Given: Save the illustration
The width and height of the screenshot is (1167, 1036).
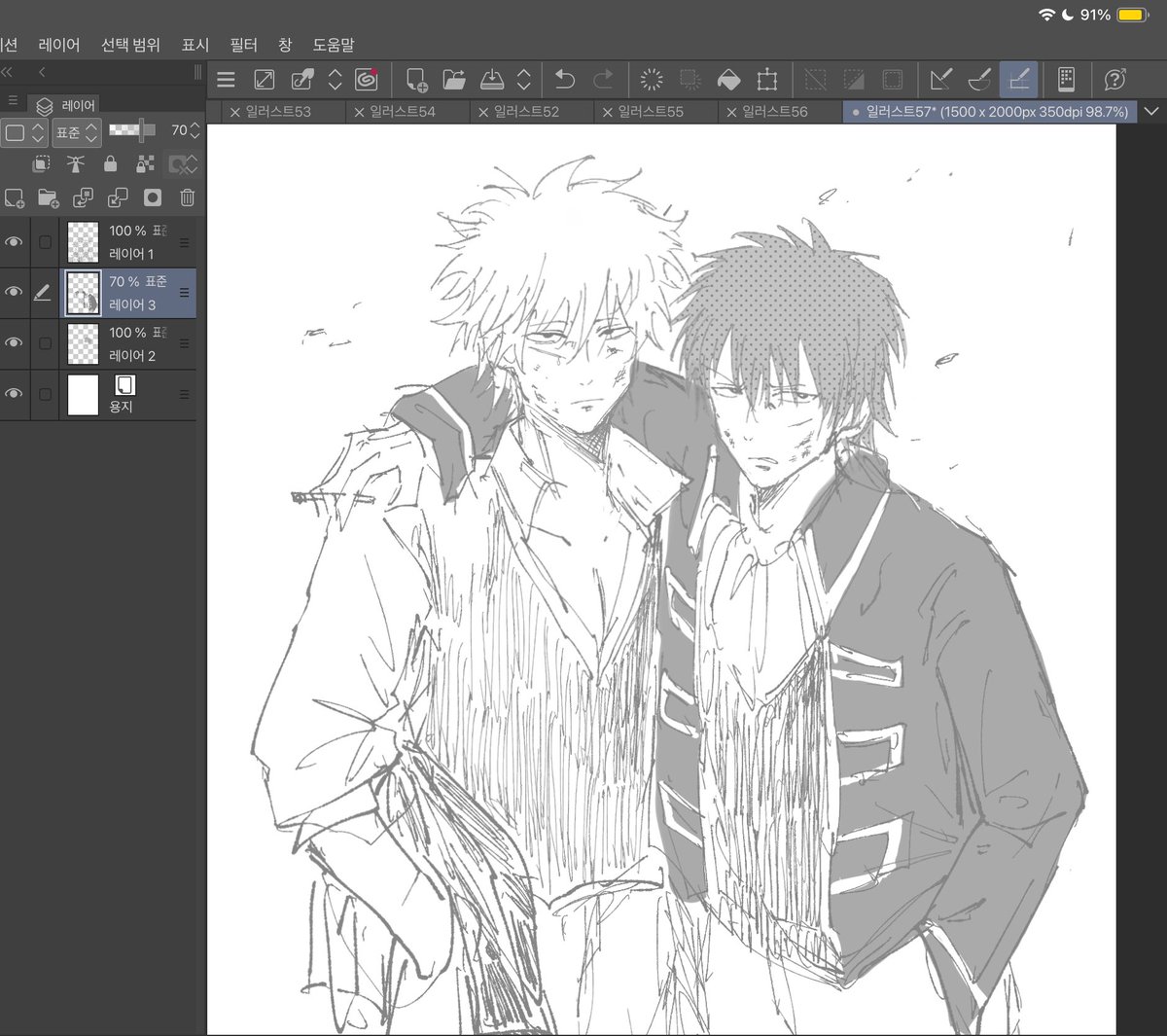Looking at the screenshot, I should coord(492,80).
